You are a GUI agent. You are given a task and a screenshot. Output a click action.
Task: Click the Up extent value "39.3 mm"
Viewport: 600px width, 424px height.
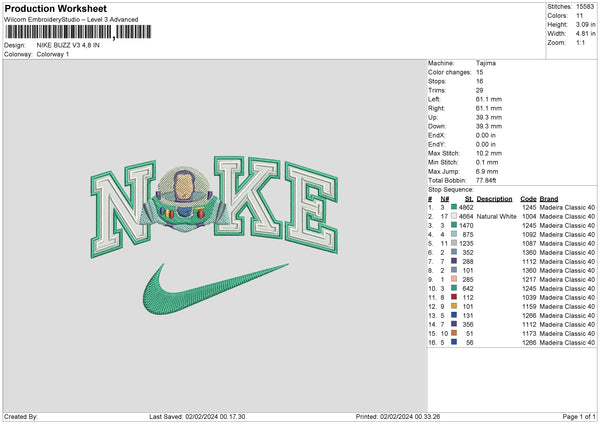[x=489, y=117]
